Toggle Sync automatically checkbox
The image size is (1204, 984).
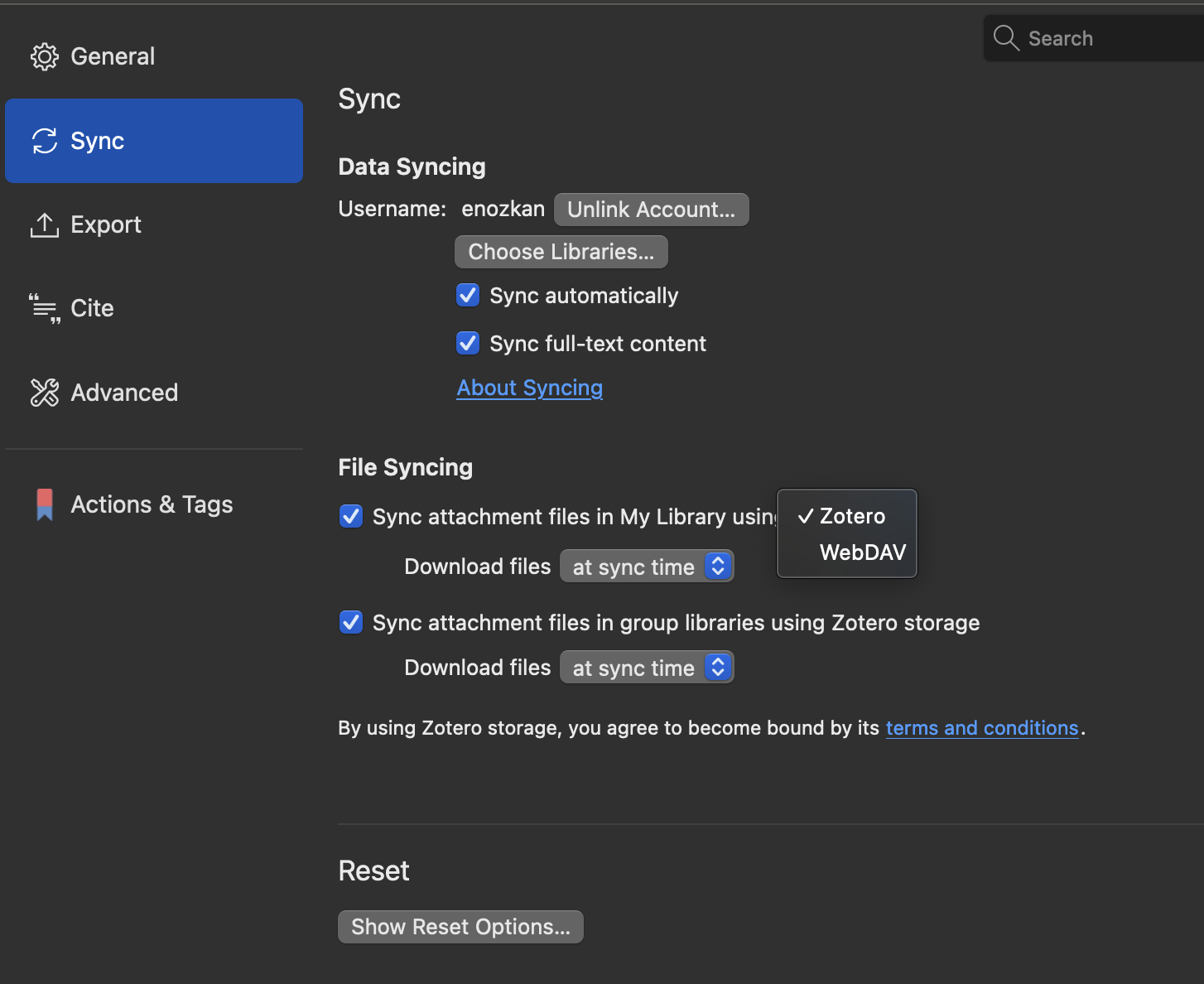468,295
